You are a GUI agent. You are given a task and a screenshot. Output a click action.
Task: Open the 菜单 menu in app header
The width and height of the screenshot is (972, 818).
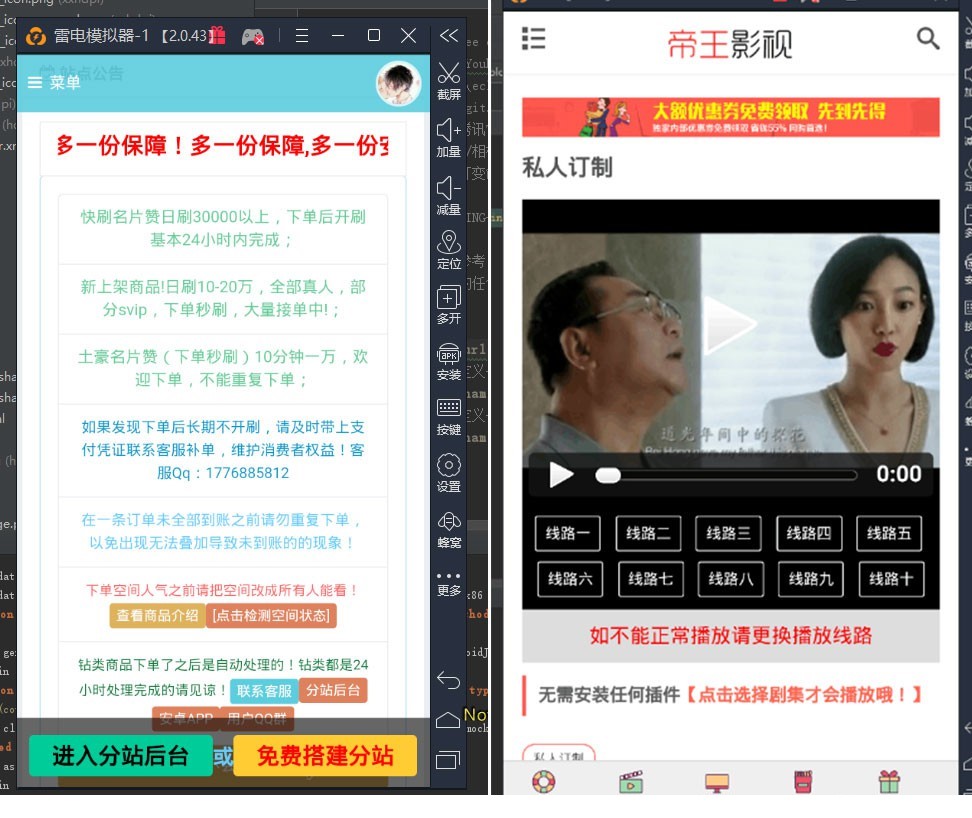[x=54, y=82]
